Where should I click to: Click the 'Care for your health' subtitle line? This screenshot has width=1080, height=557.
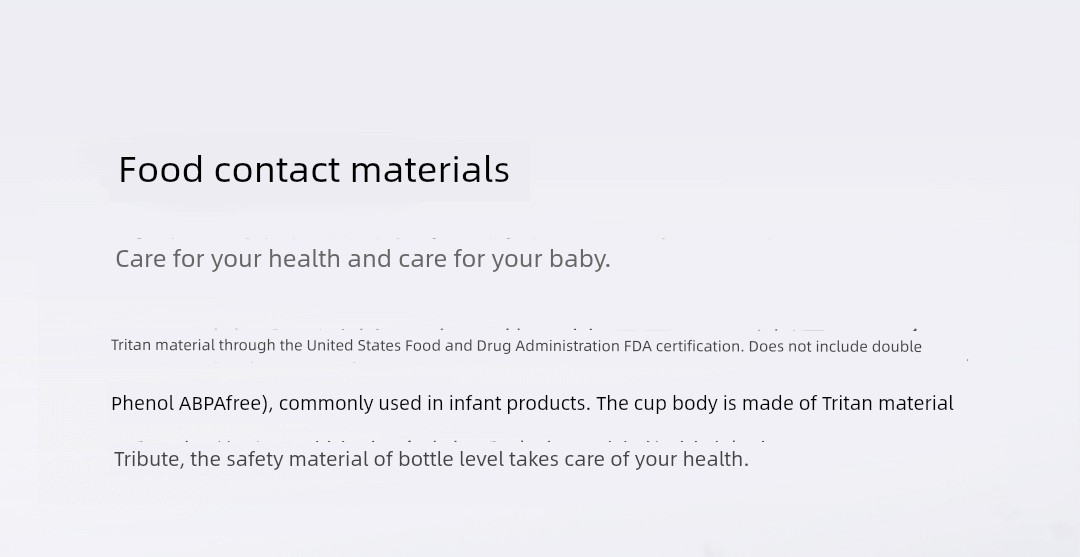pos(363,260)
